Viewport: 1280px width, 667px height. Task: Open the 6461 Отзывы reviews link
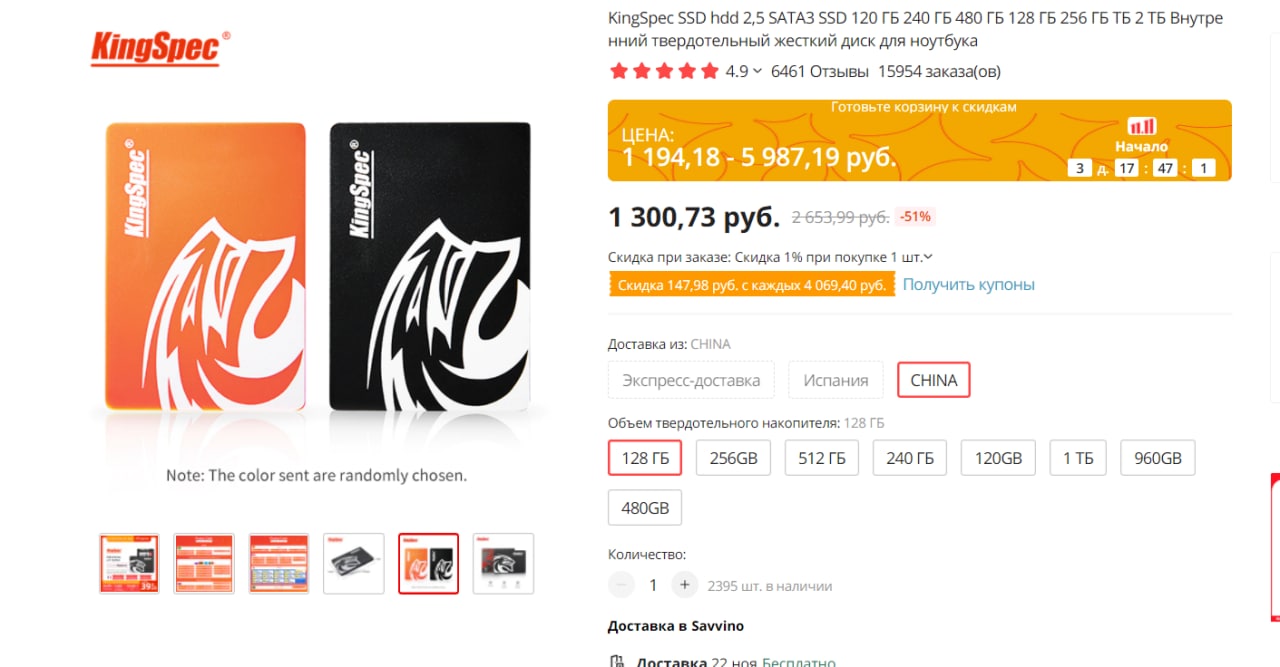[820, 71]
